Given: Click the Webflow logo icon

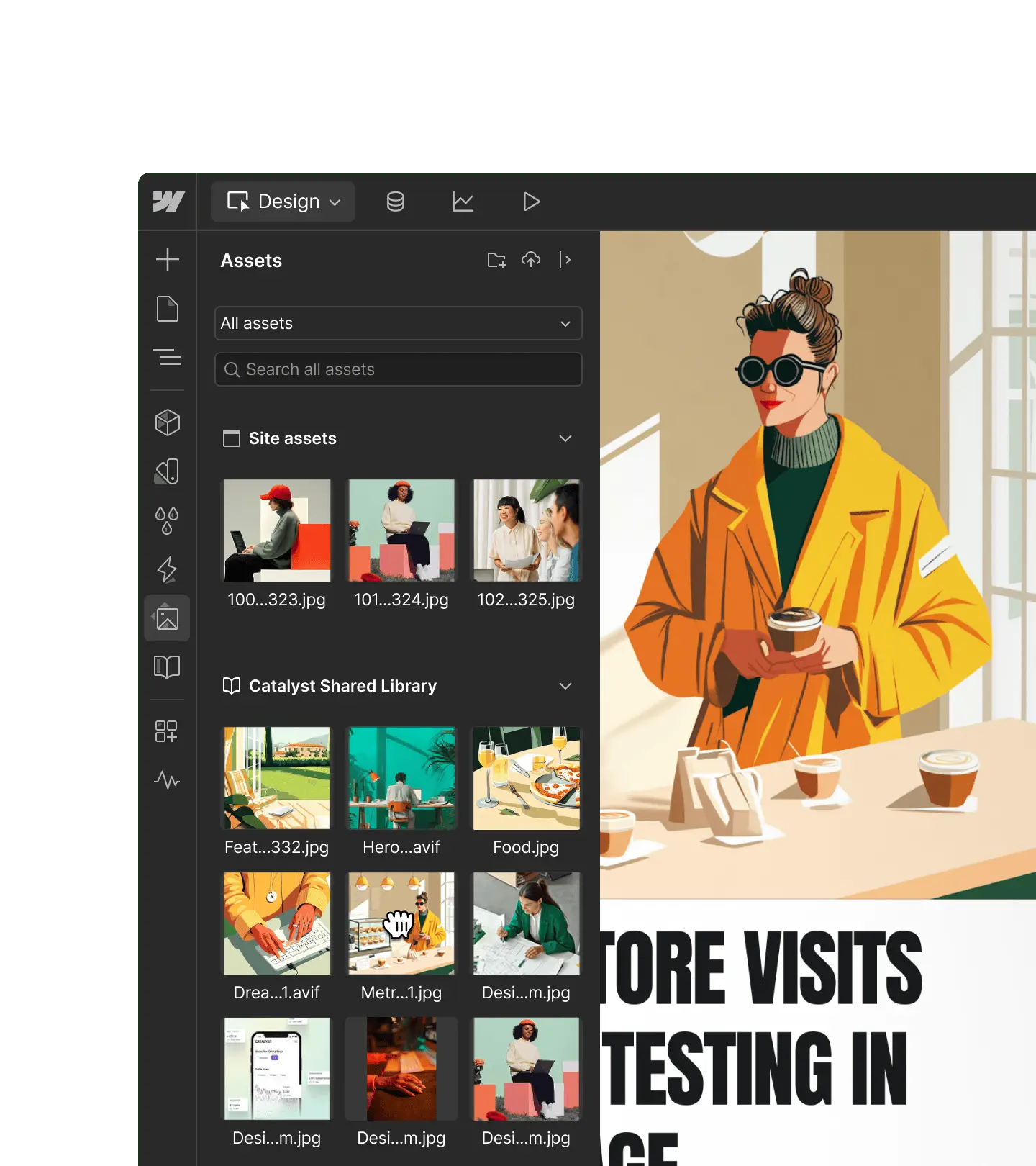Looking at the screenshot, I should 168,202.
